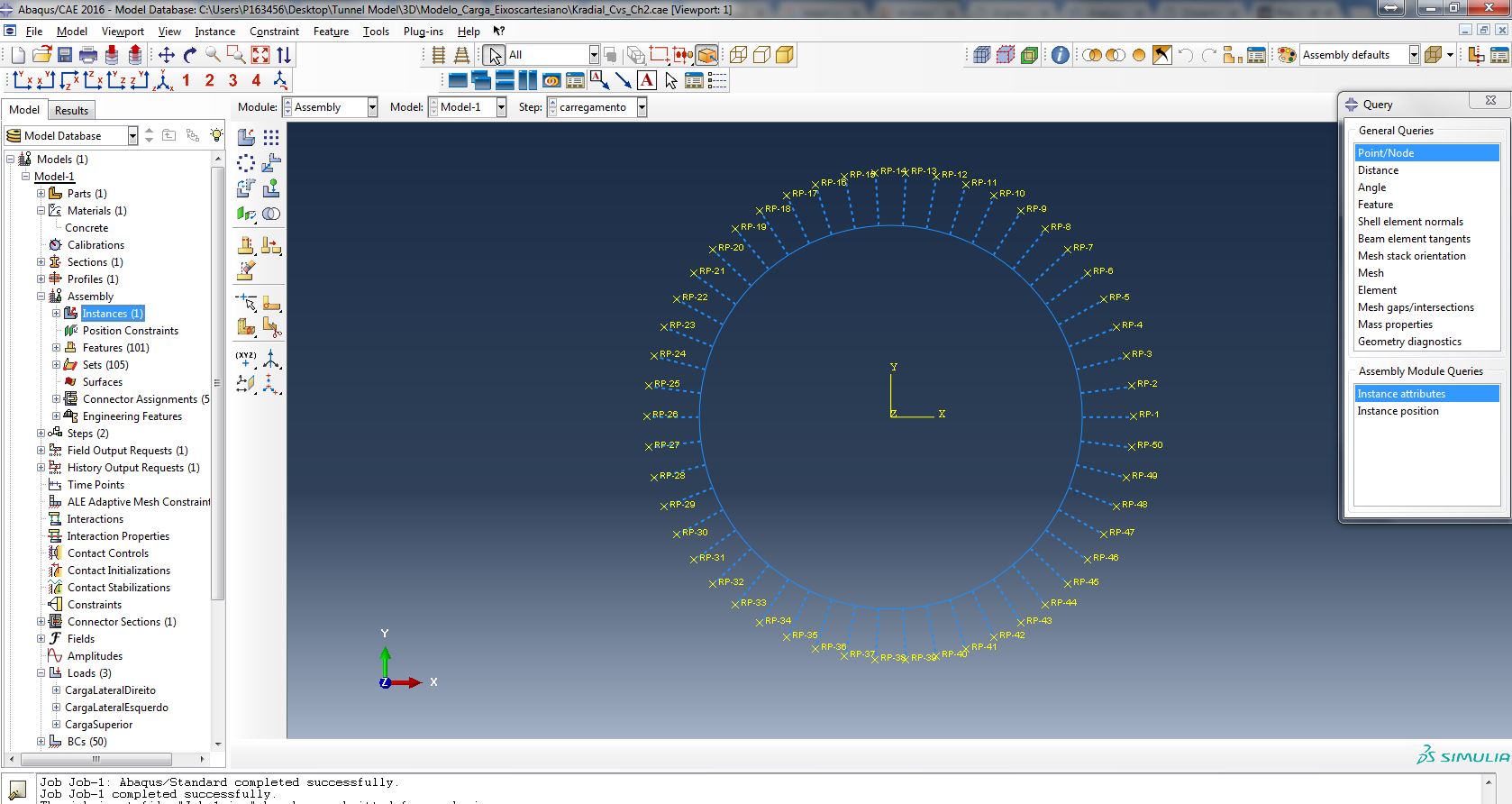Open a model database file
This screenshot has height=804, width=1512.
41,55
